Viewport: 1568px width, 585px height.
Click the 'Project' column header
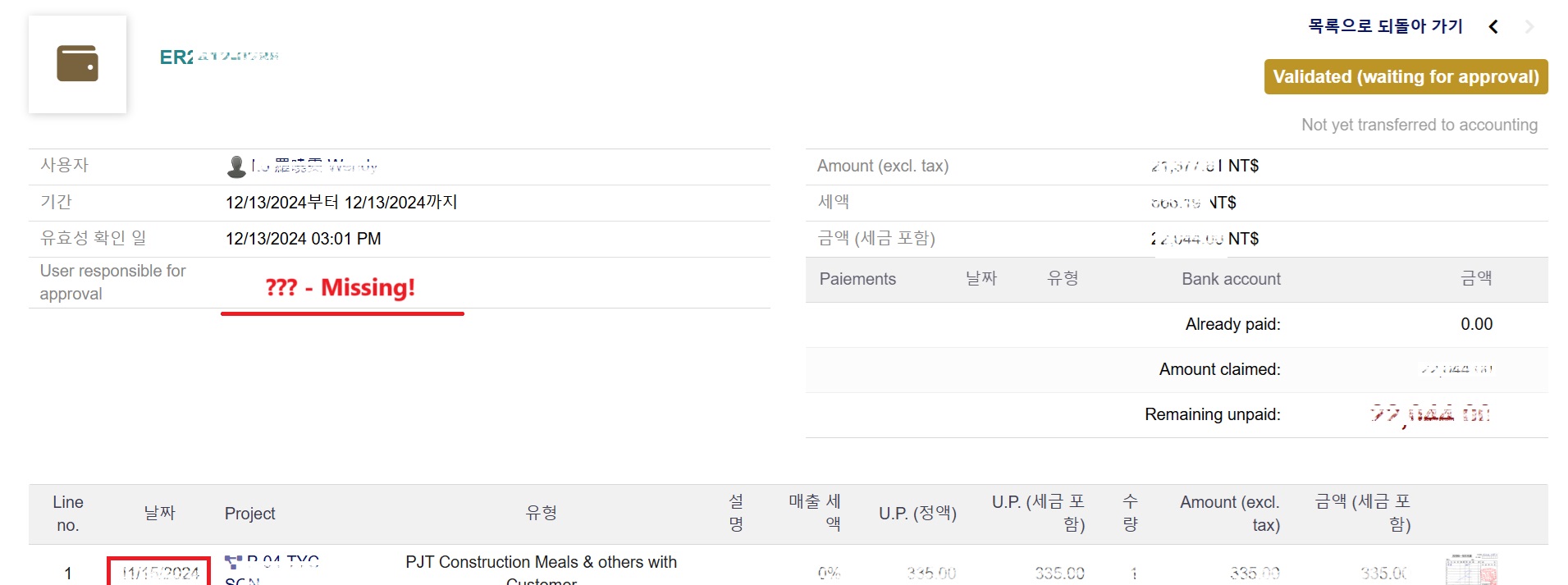[249, 514]
